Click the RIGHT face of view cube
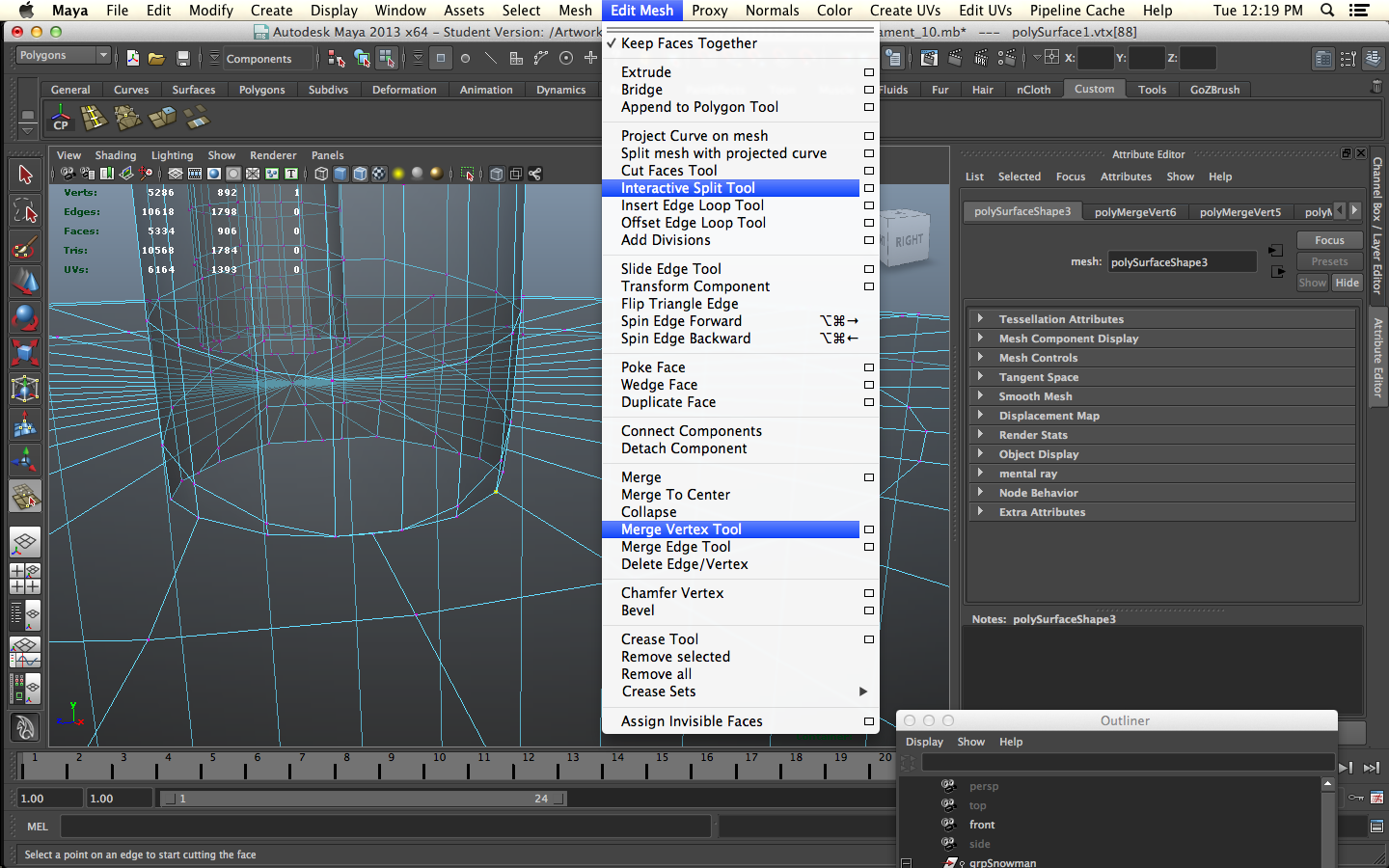The height and width of the screenshot is (868, 1389). (x=909, y=240)
